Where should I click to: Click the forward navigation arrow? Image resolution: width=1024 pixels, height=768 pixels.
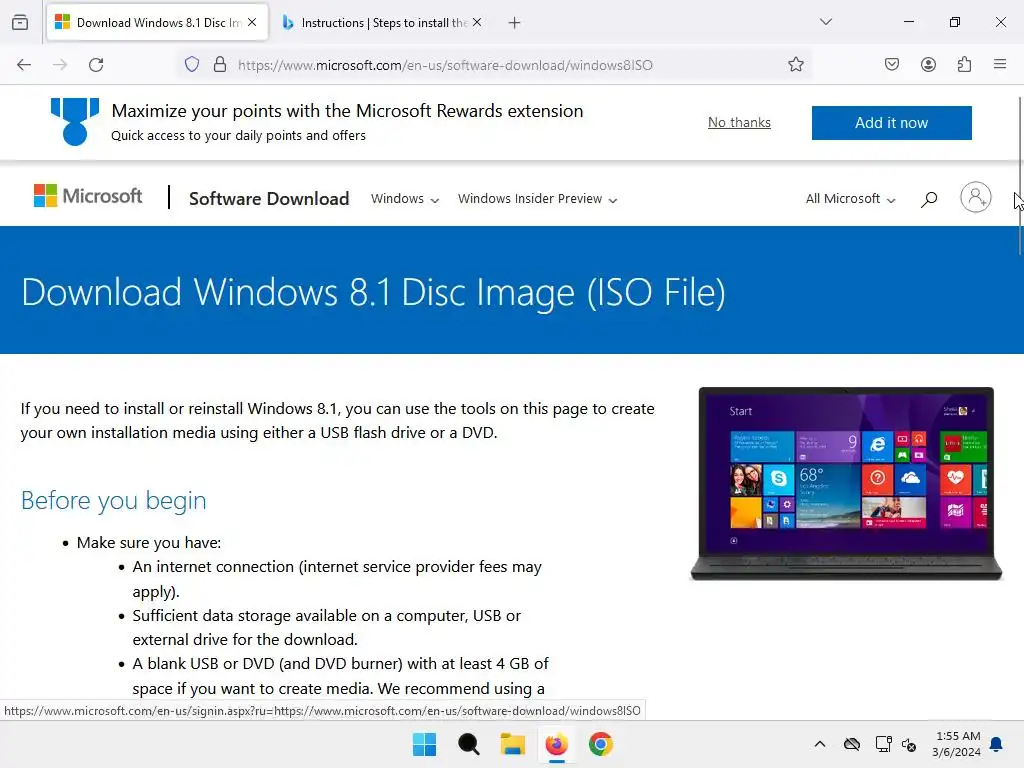tap(60, 65)
